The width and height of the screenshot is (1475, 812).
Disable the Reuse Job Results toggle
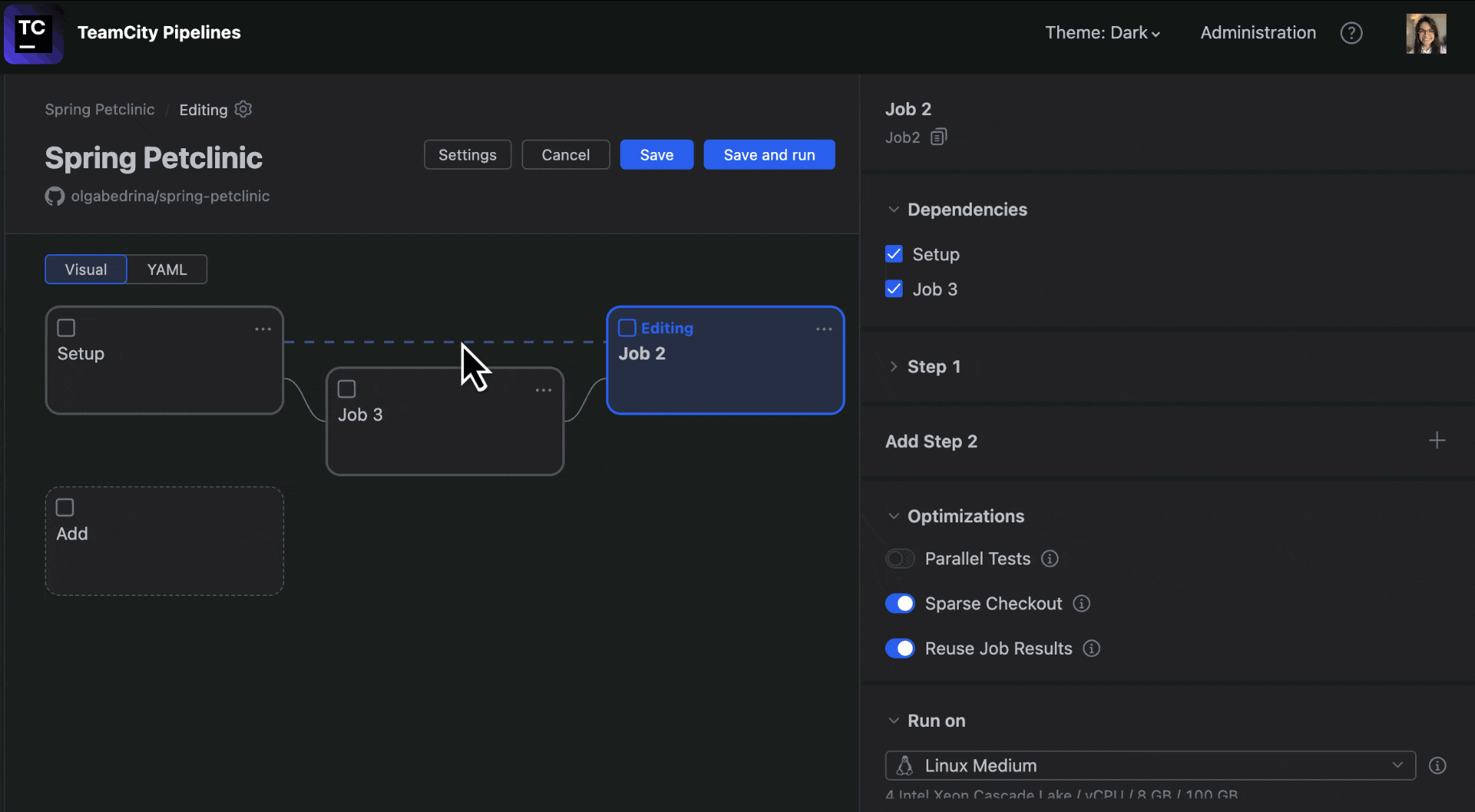[x=900, y=648]
